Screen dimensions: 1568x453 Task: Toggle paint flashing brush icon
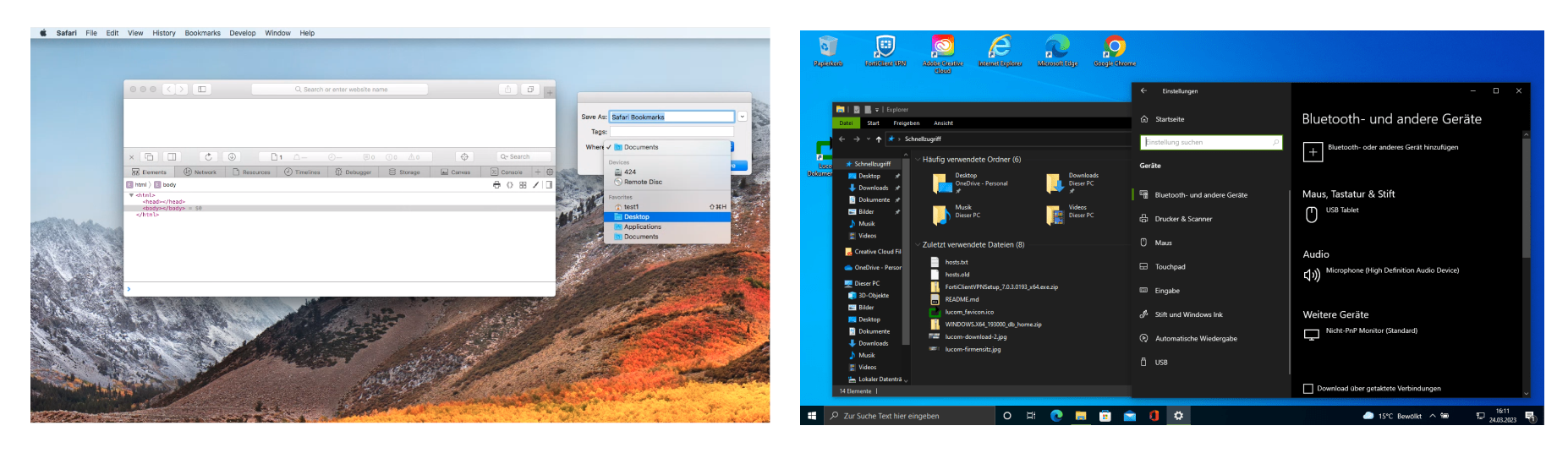pyautogui.click(x=535, y=184)
